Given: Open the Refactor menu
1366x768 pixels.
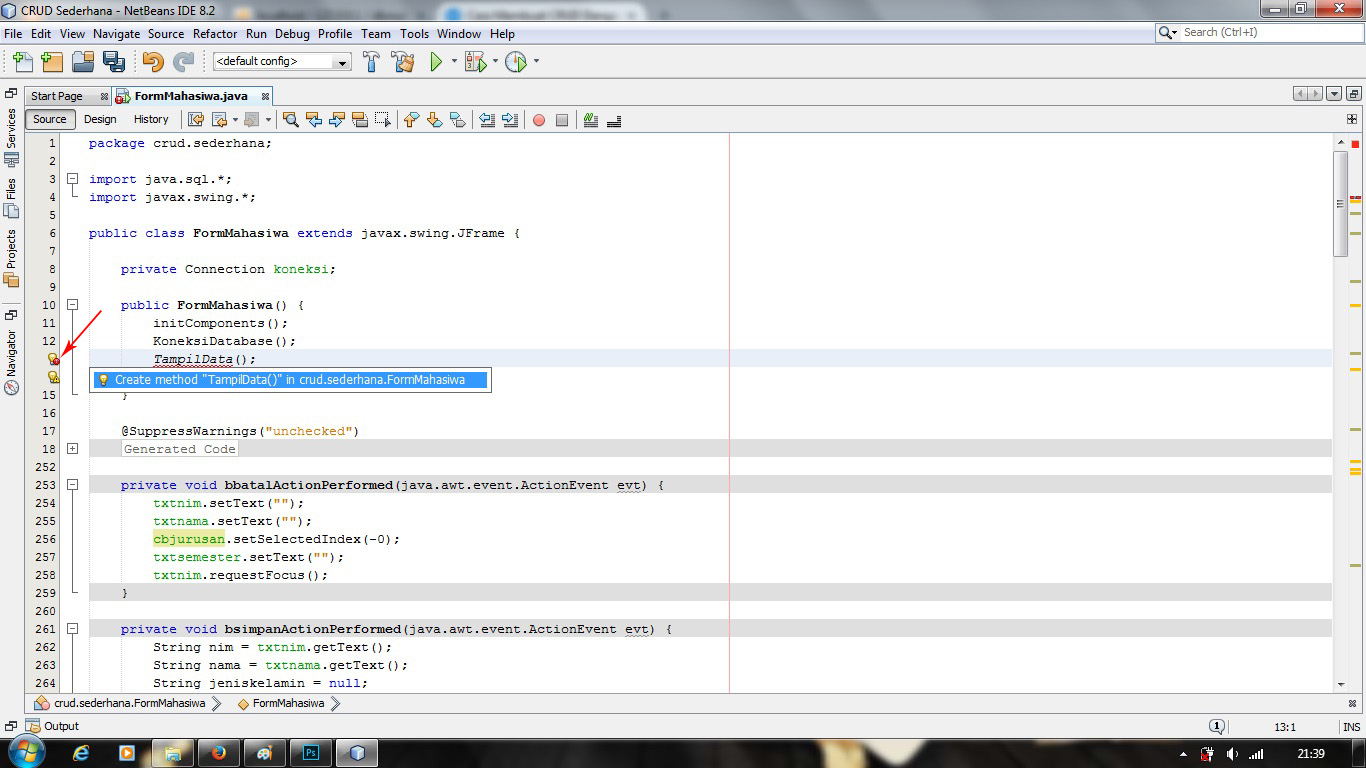Looking at the screenshot, I should coord(215,34).
